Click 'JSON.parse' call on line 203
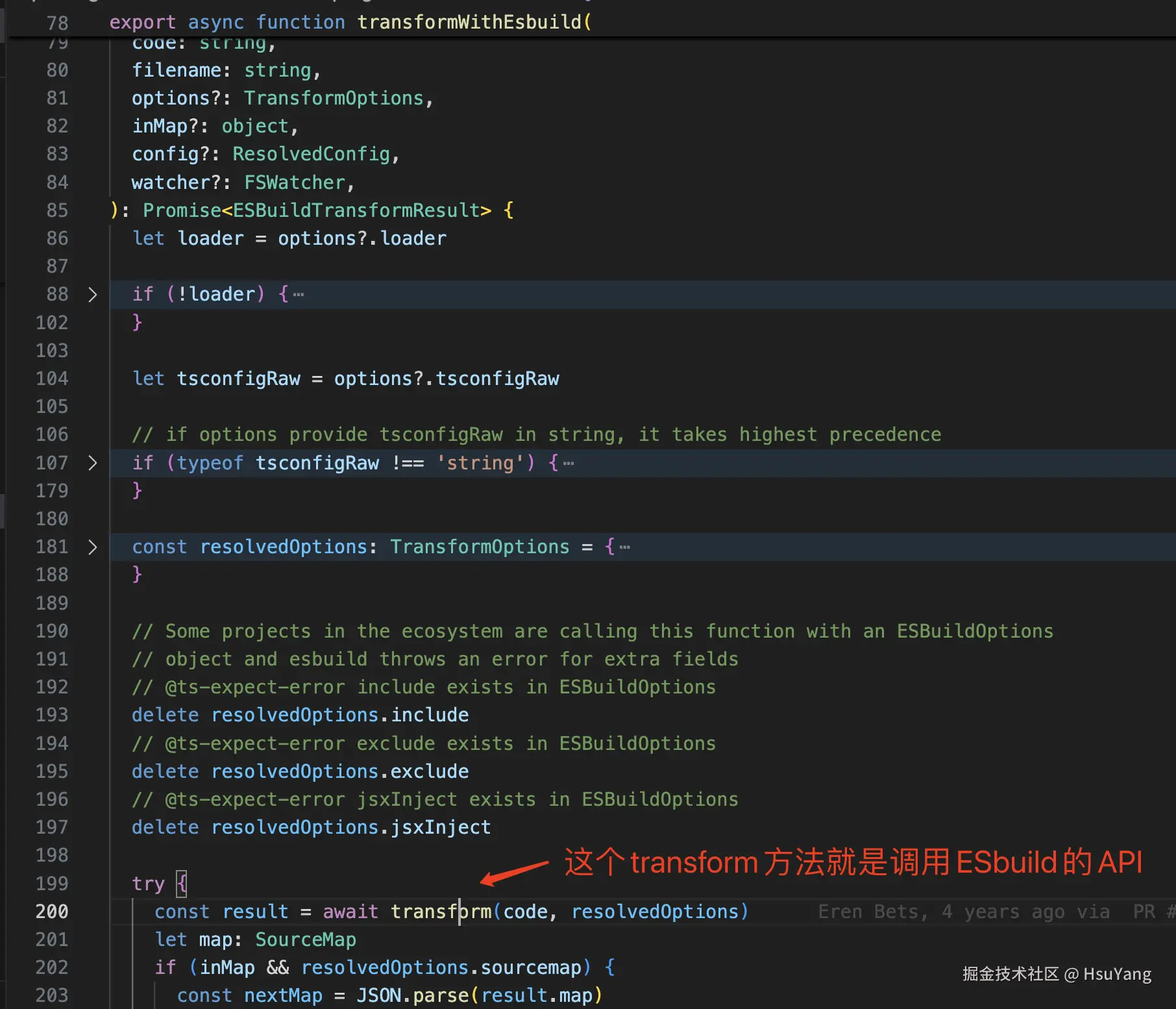 413,995
